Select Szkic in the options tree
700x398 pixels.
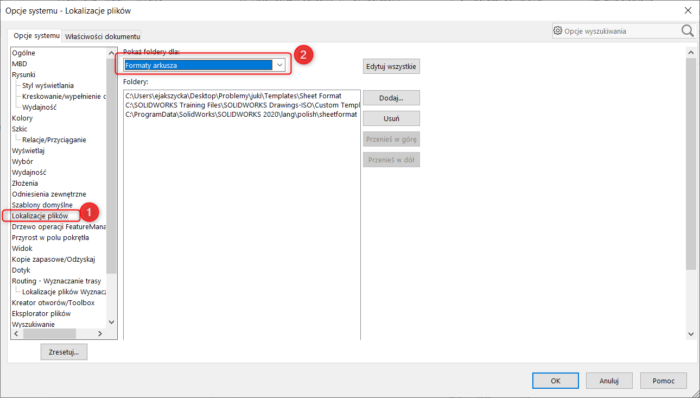coord(20,129)
